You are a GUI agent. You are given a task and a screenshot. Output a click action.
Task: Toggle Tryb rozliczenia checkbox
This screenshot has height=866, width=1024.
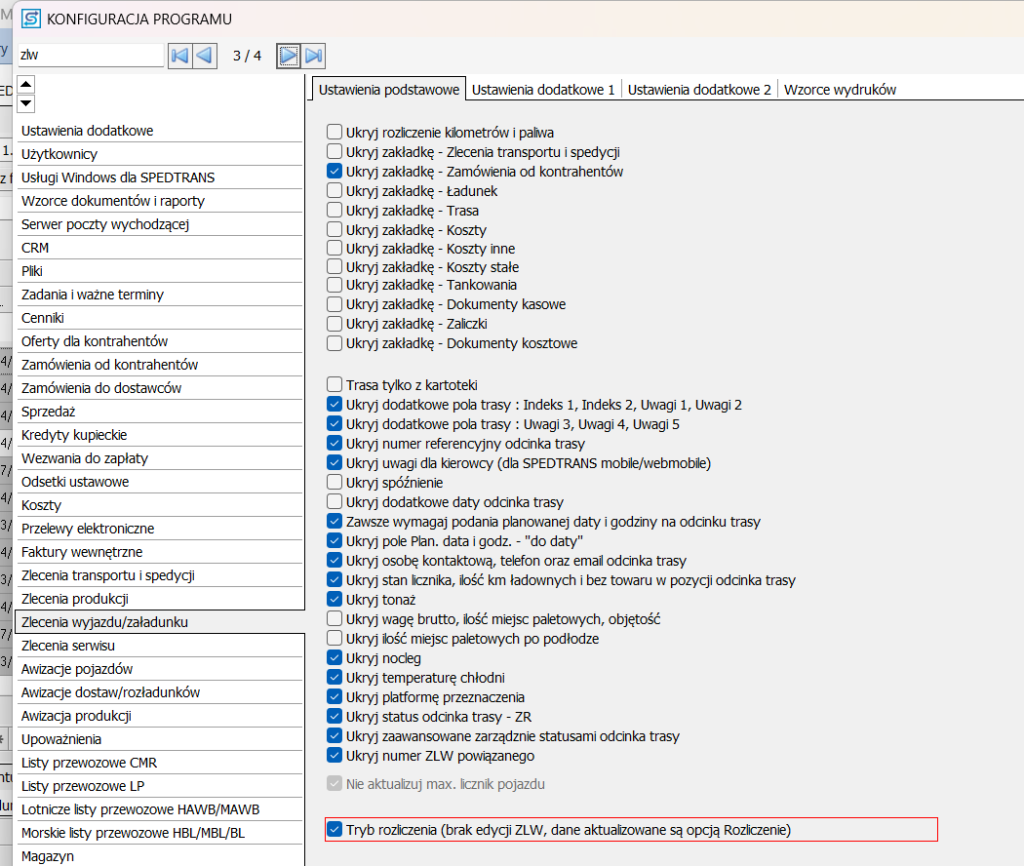[x=334, y=829]
